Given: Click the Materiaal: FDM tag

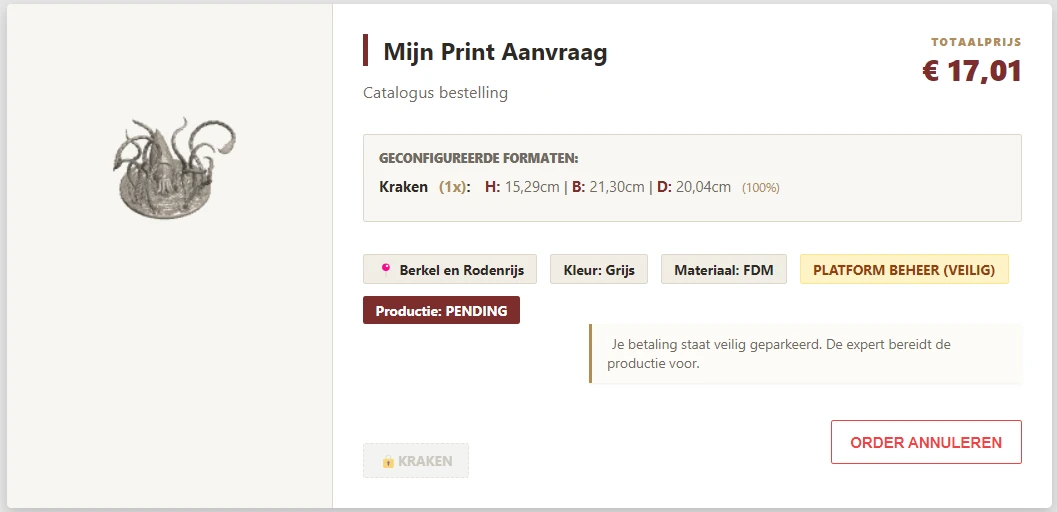Looking at the screenshot, I should click(x=724, y=269).
